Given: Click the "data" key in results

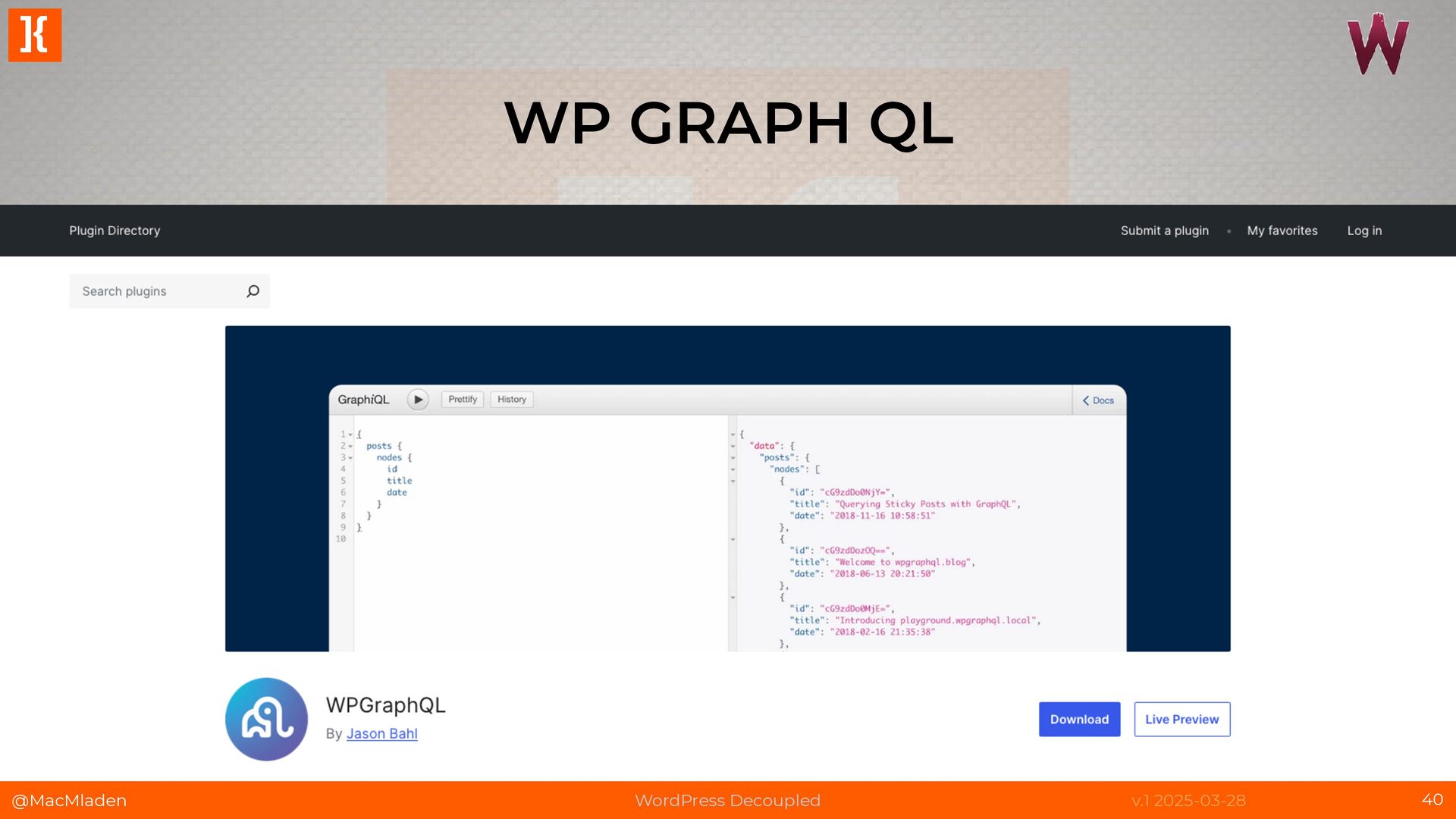Looking at the screenshot, I should pyautogui.click(x=764, y=446).
